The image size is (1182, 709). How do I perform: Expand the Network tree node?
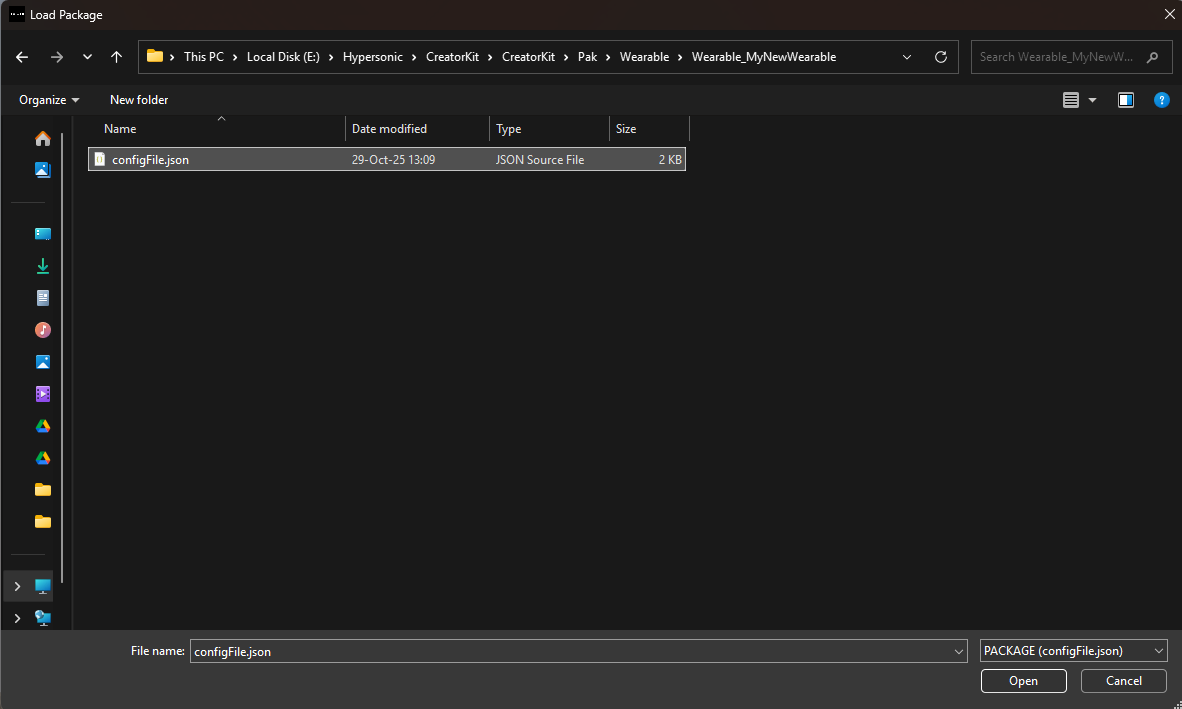pos(17,618)
